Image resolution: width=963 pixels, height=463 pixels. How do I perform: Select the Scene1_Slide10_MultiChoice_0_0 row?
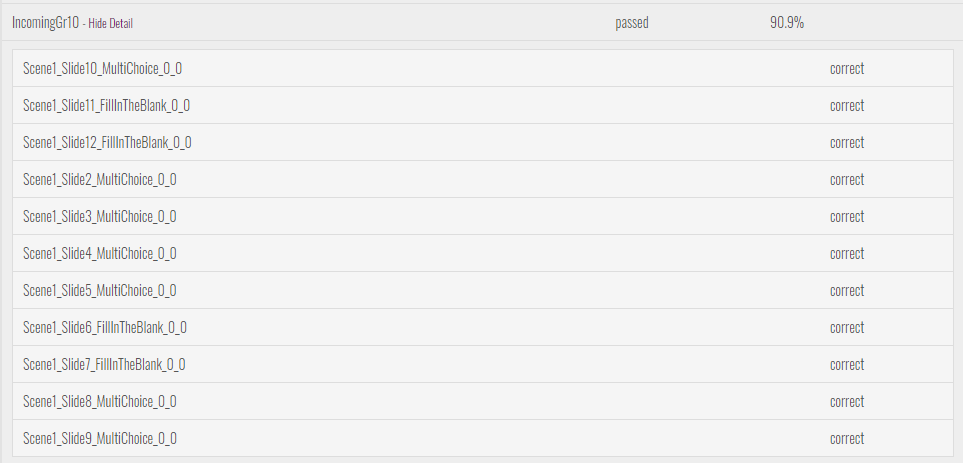tap(483, 68)
